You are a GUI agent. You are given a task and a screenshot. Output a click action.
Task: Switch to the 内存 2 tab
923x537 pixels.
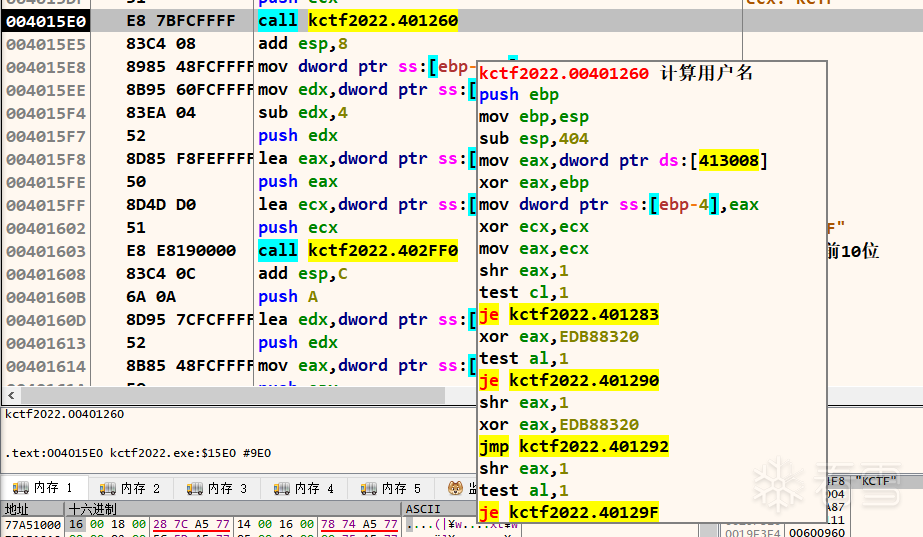[131, 489]
